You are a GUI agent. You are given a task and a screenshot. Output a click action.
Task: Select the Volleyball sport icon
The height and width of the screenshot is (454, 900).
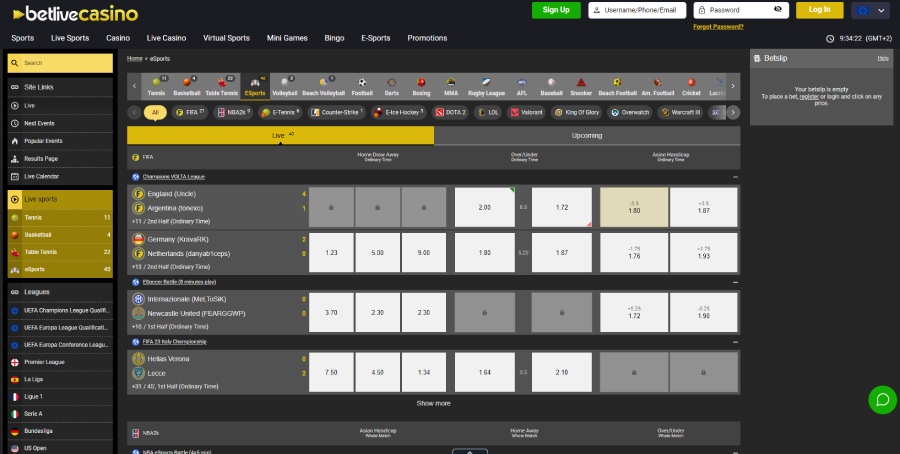point(285,86)
